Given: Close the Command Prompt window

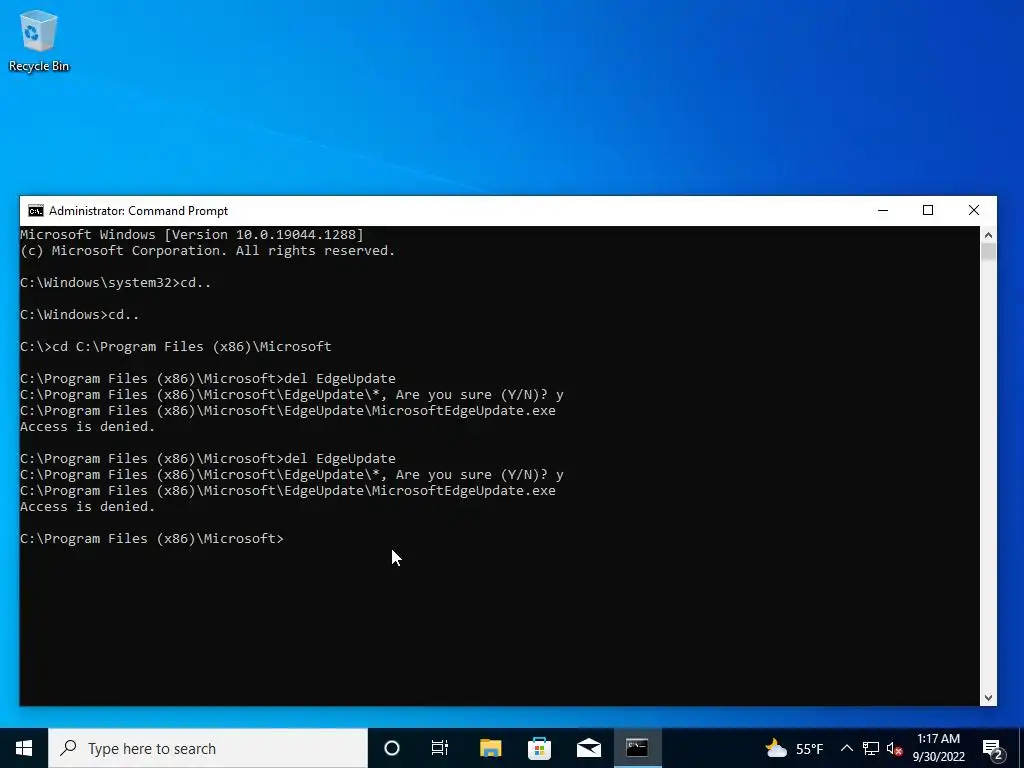Looking at the screenshot, I should pos(974,210).
